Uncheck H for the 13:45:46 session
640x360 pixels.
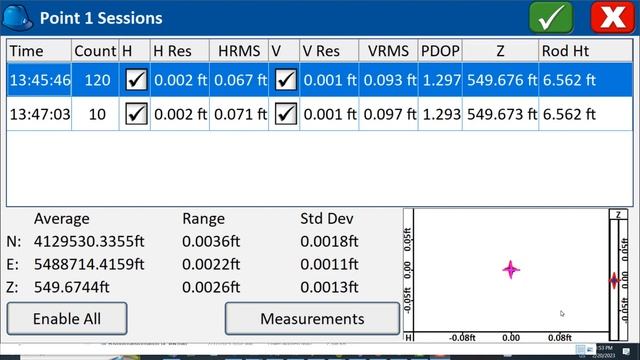[x=136, y=80]
